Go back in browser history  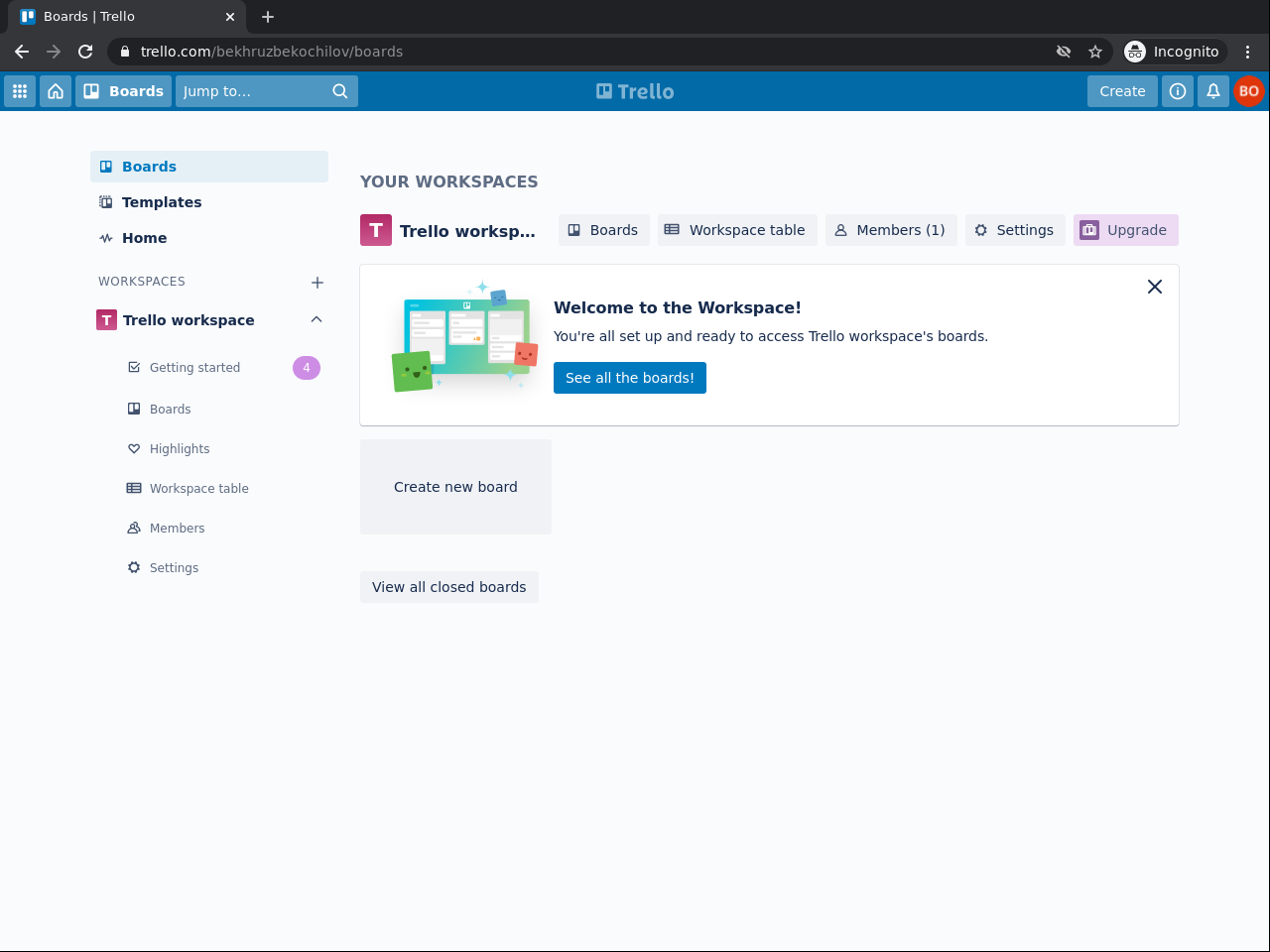click(22, 52)
